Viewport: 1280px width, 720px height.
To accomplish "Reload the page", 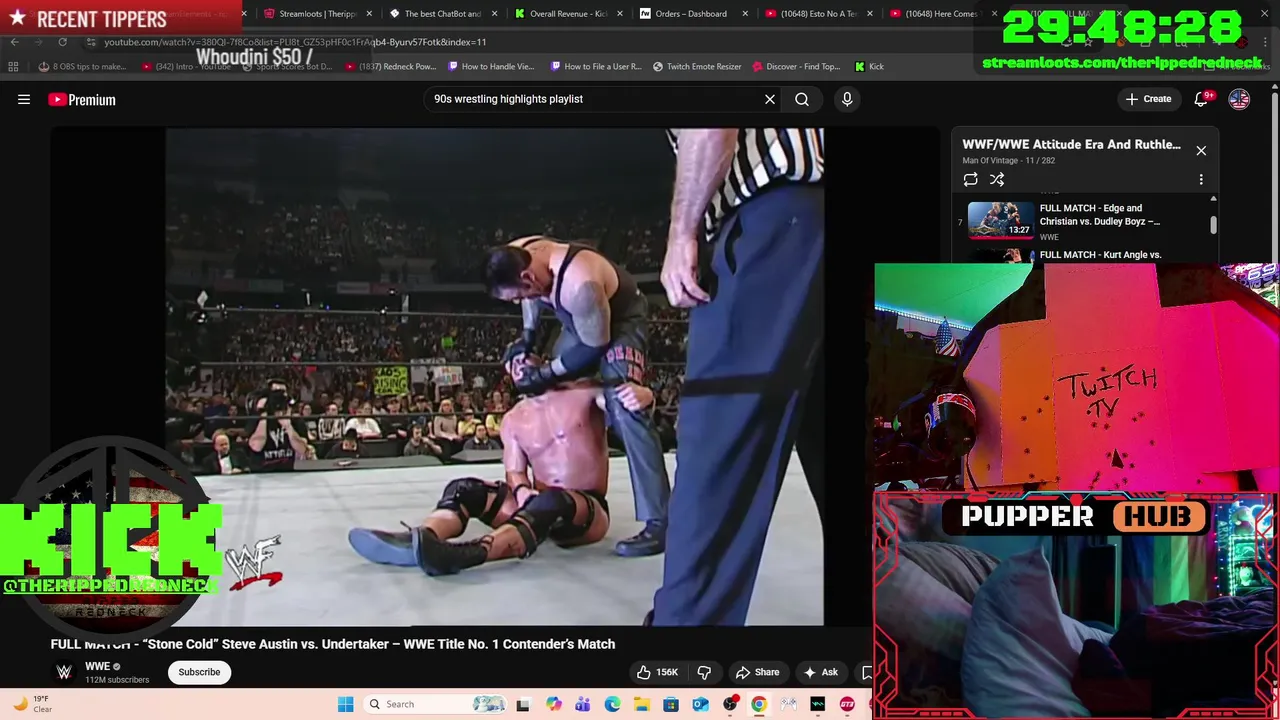I will pos(62,42).
